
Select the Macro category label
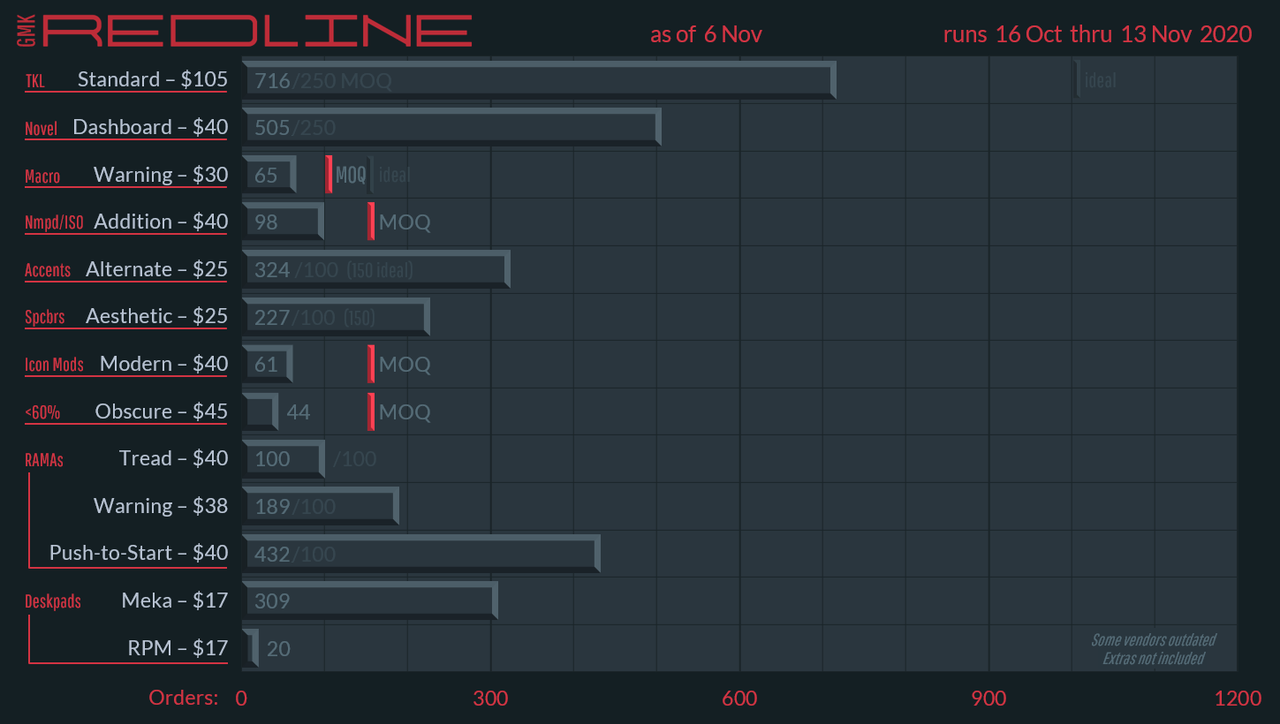click(x=42, y=176)
